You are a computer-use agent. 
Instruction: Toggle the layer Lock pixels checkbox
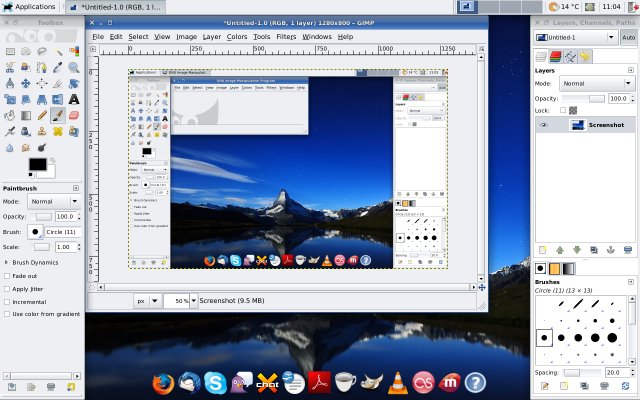(563, 110)
